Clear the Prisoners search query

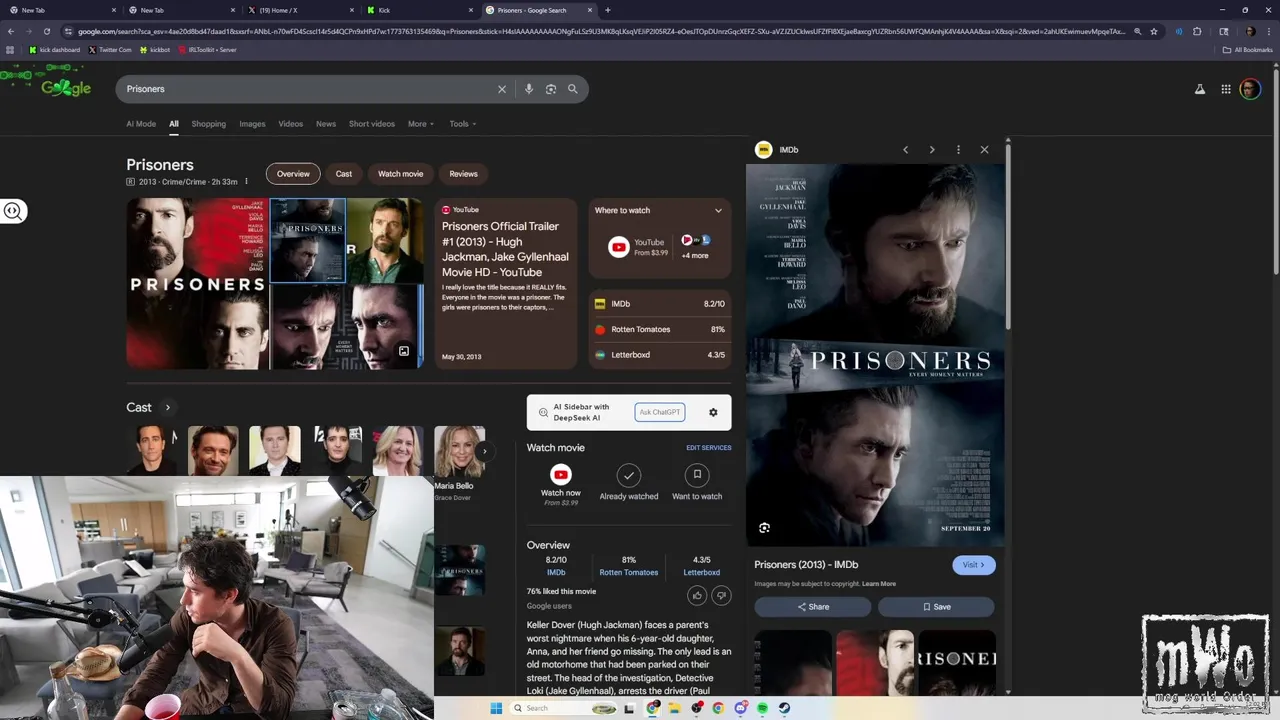coord(502,89)
